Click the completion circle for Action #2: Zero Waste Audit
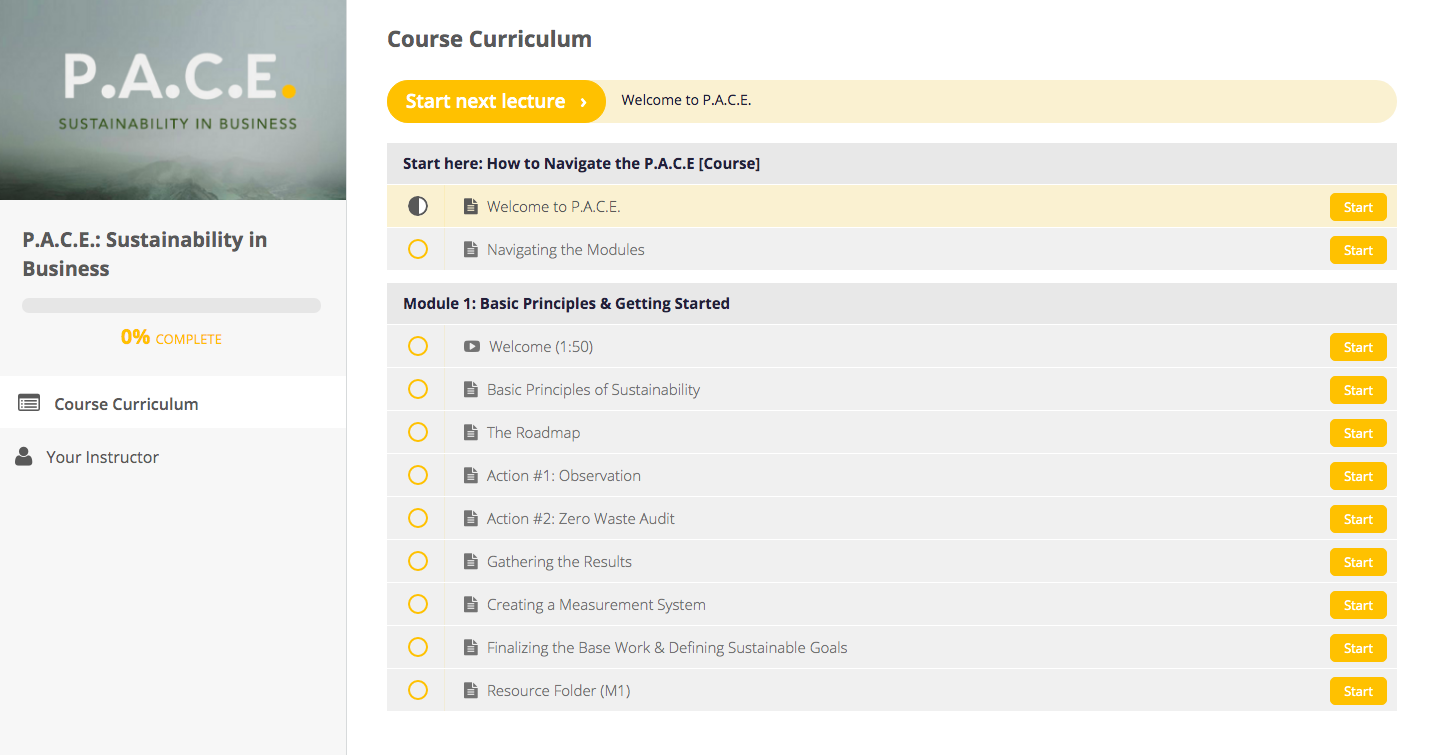 point(418,518)
